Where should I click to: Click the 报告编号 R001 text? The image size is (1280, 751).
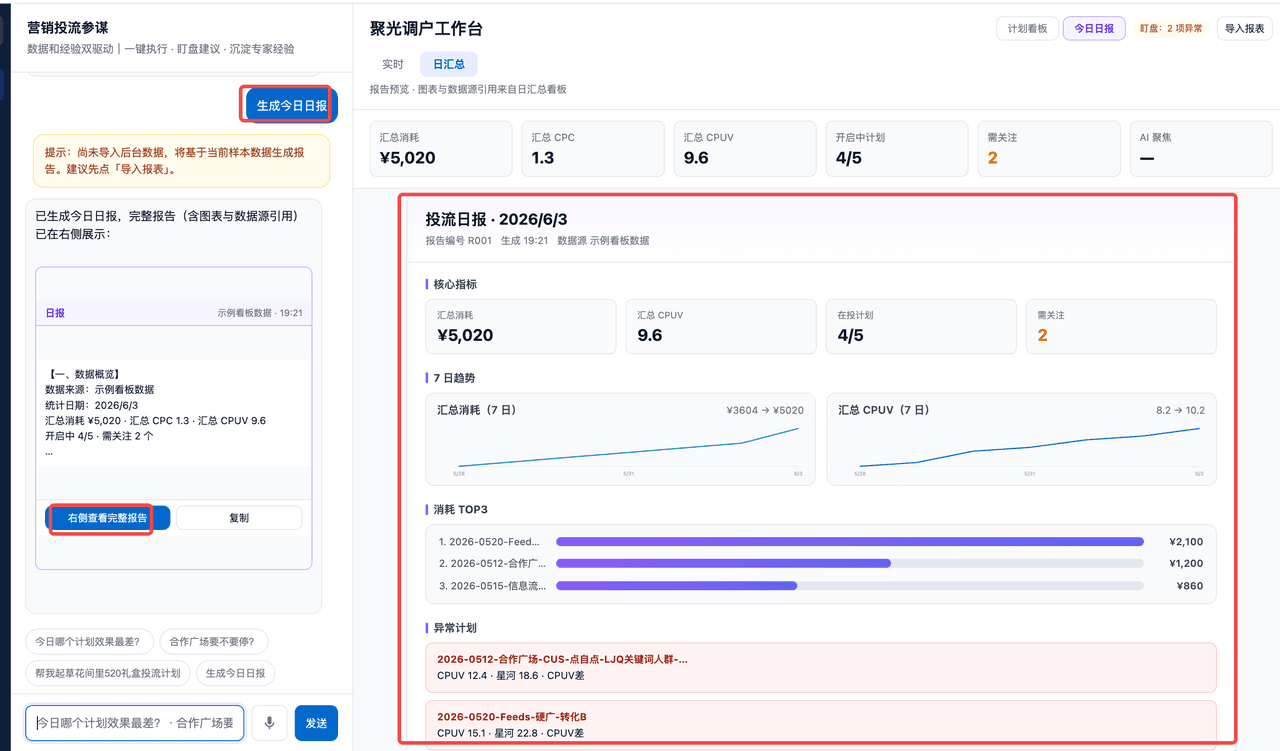pyautogui.click(x=459, y=241)
